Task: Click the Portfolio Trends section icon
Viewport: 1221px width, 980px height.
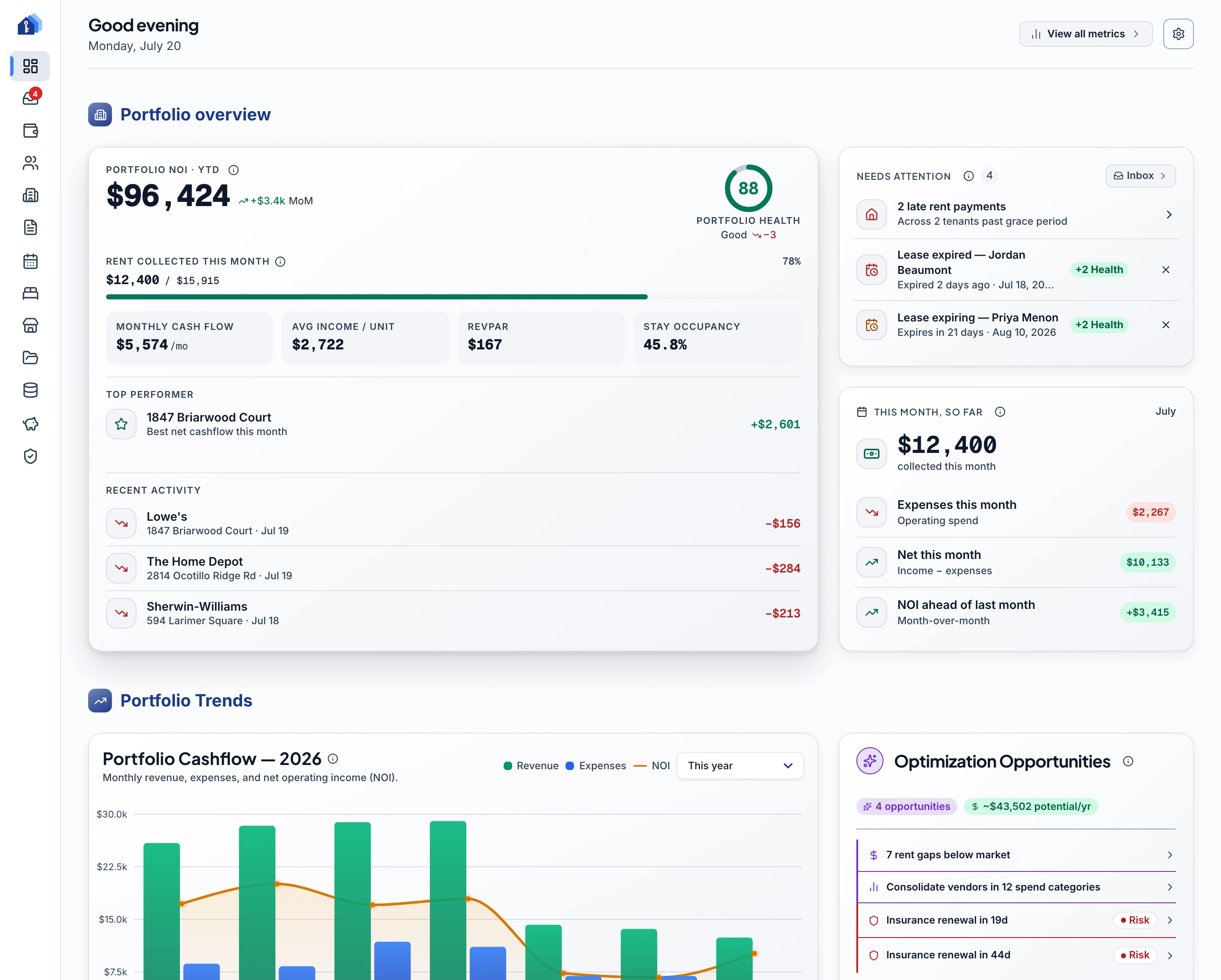Action: click(100, 701)
